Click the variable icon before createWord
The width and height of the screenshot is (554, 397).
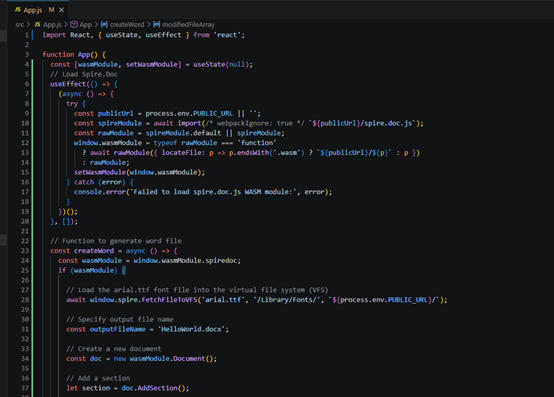pyautogui.click(x=104, y=24)
